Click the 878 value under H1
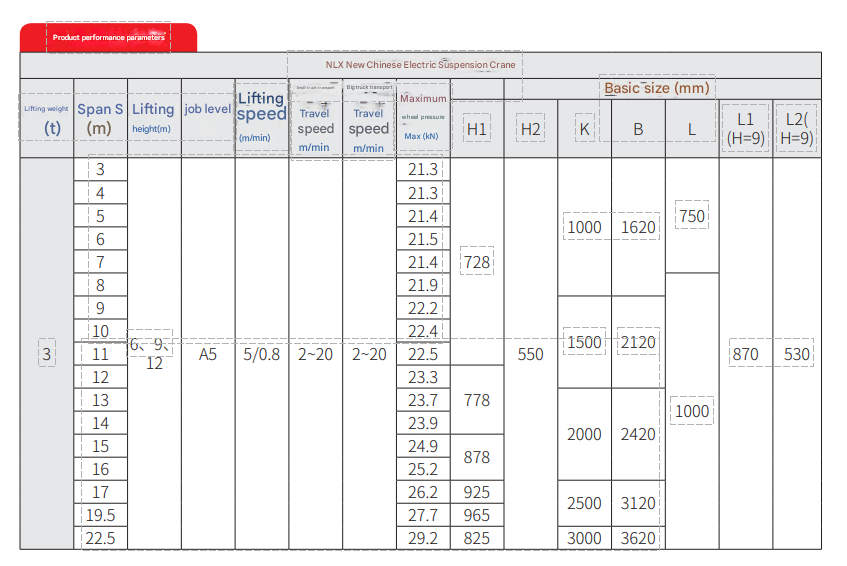The image size is (847, 566). point(476,457)
